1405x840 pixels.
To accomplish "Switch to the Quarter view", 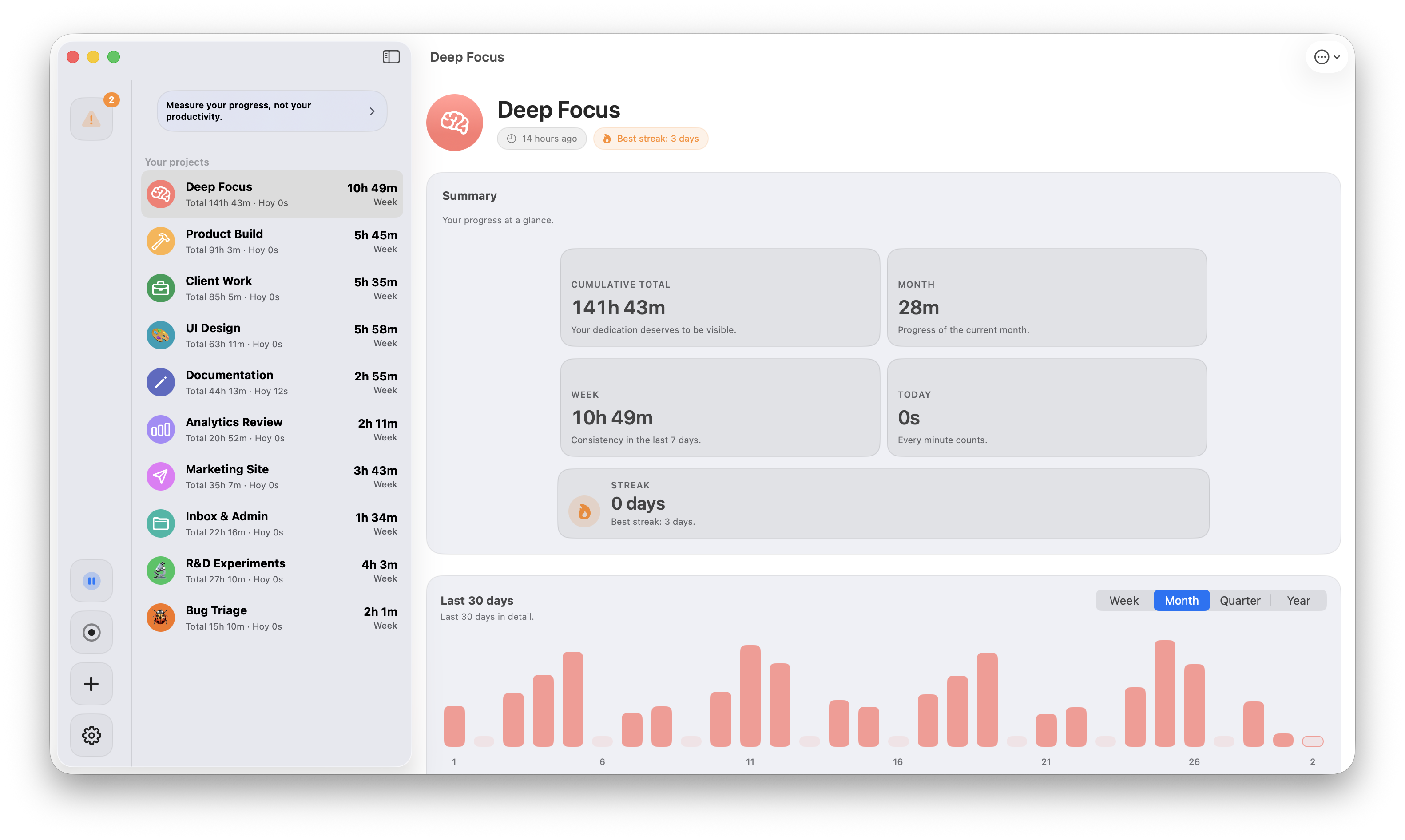I will pos(1240,600).
